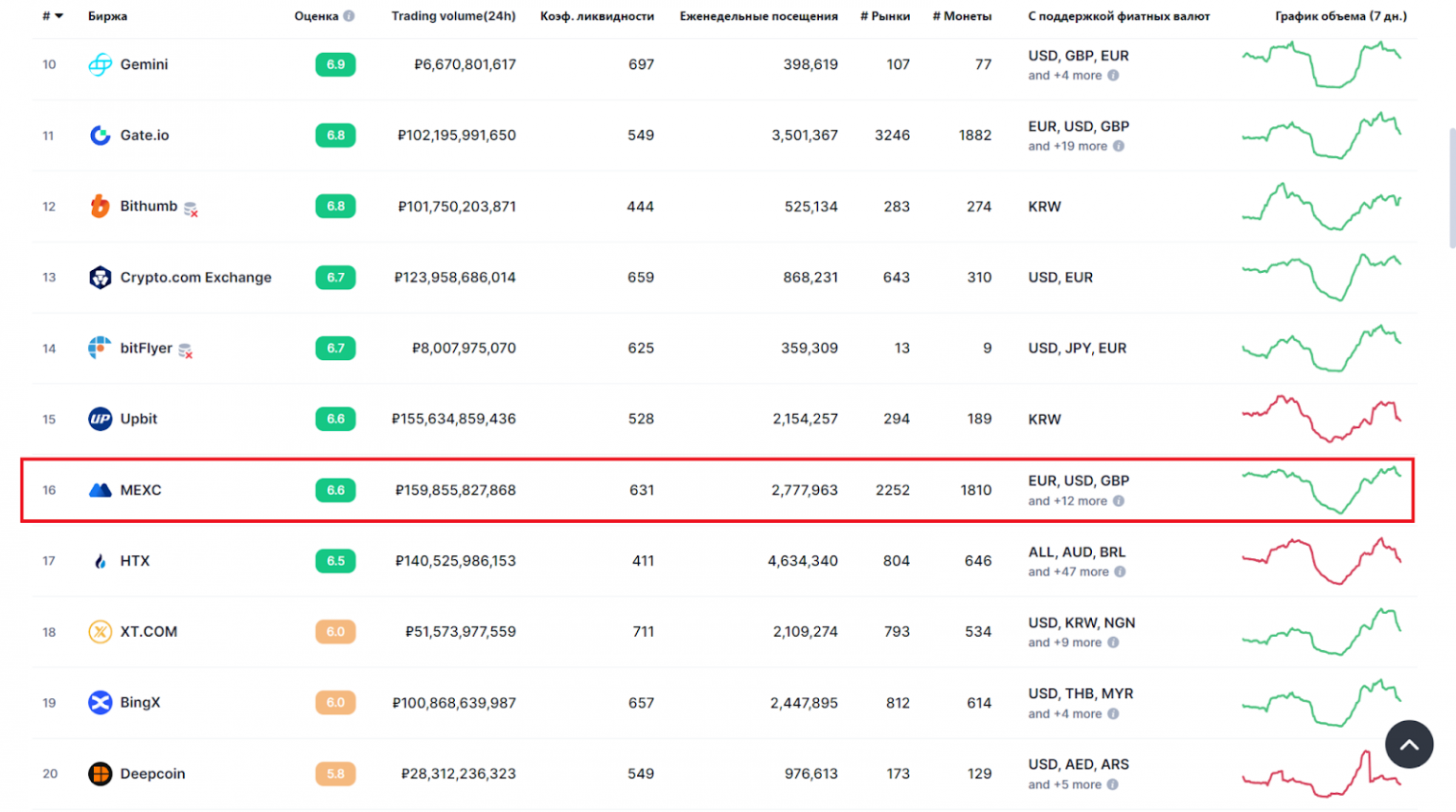Open the HTX exchange link
Viewport: 1456px width, 812px height.
[135, 561]
